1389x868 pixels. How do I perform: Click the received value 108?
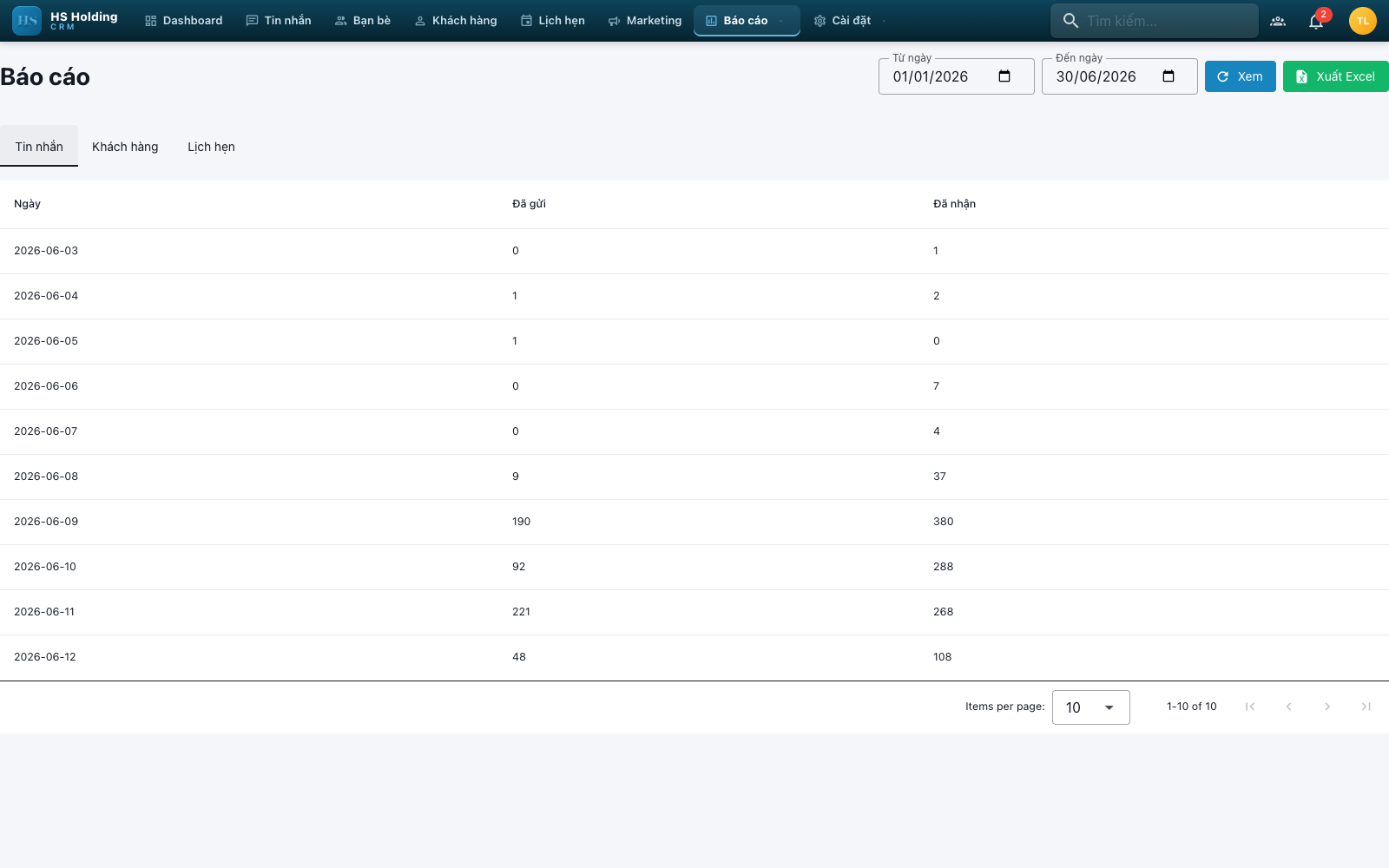pos(942,657)
